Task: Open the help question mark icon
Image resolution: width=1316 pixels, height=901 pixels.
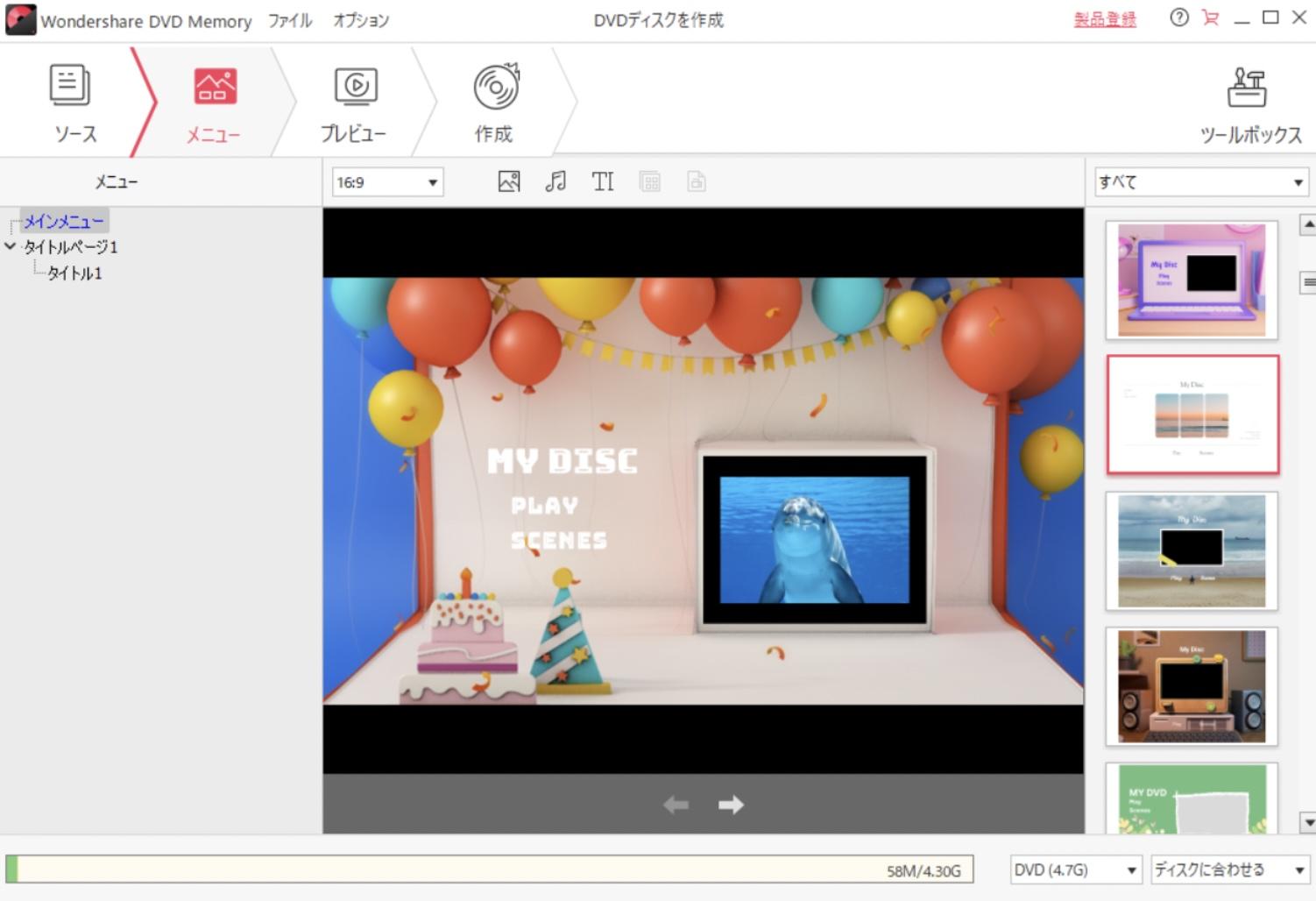Action: click(x=1179, y=18)
